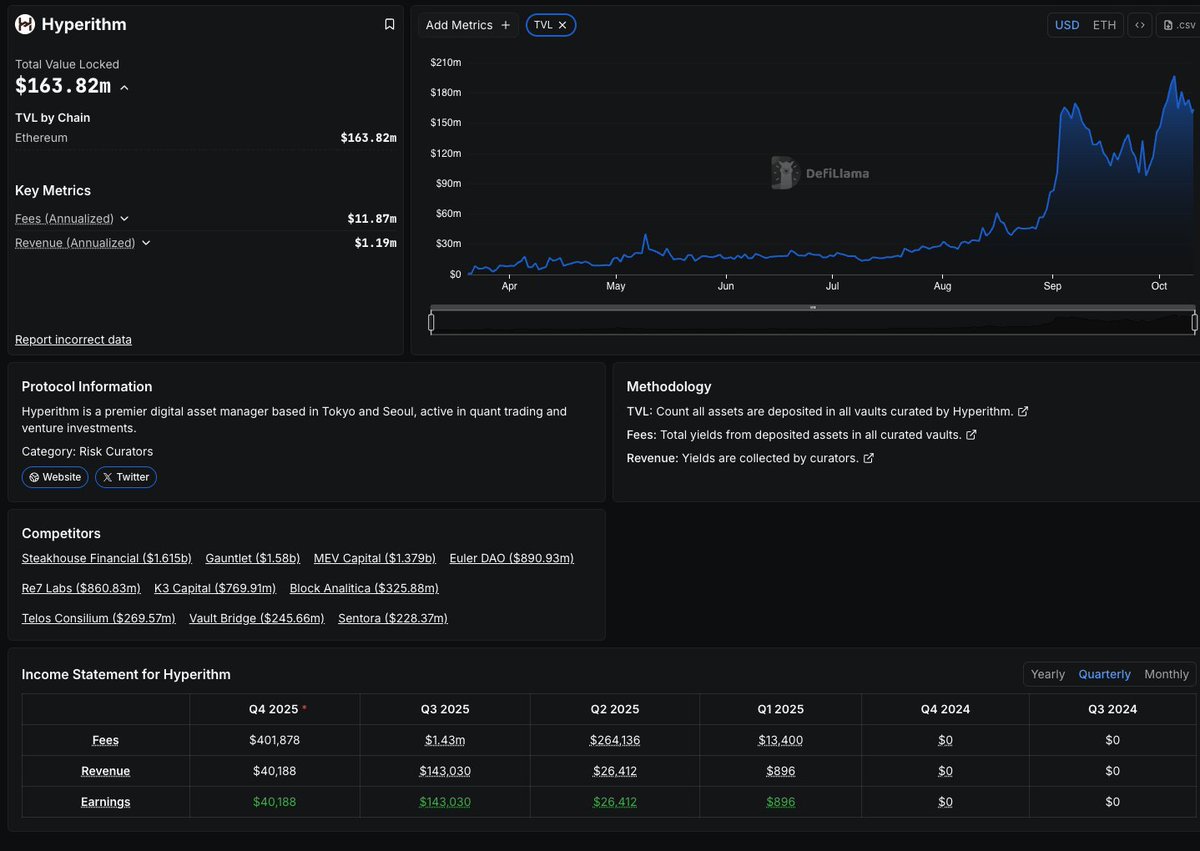Click Q2 2025 earnings value $26,412 in green
Screen dimensions: 1200x851
point(615,802)
